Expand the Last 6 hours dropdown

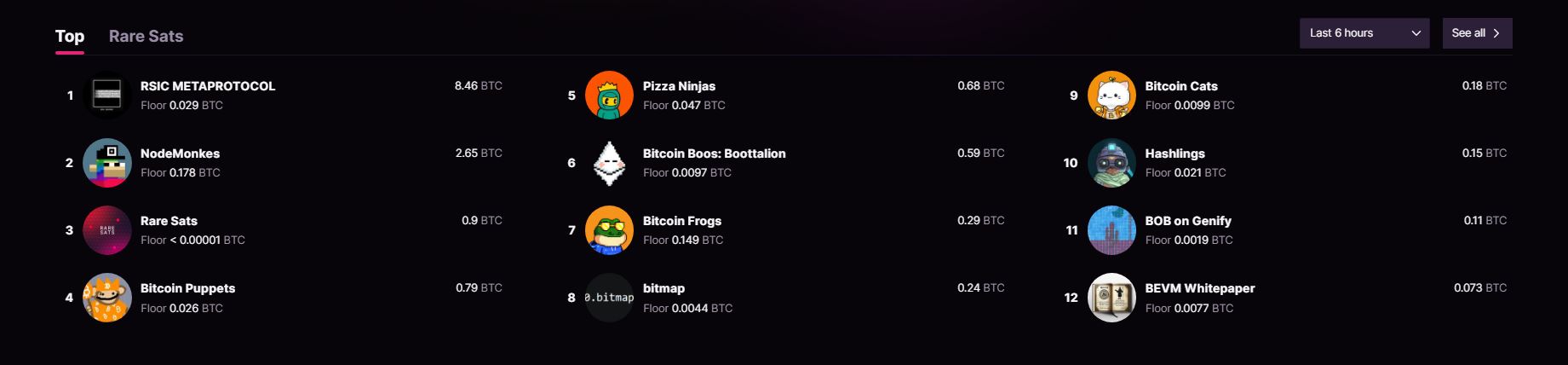(x=1364, y=33)
